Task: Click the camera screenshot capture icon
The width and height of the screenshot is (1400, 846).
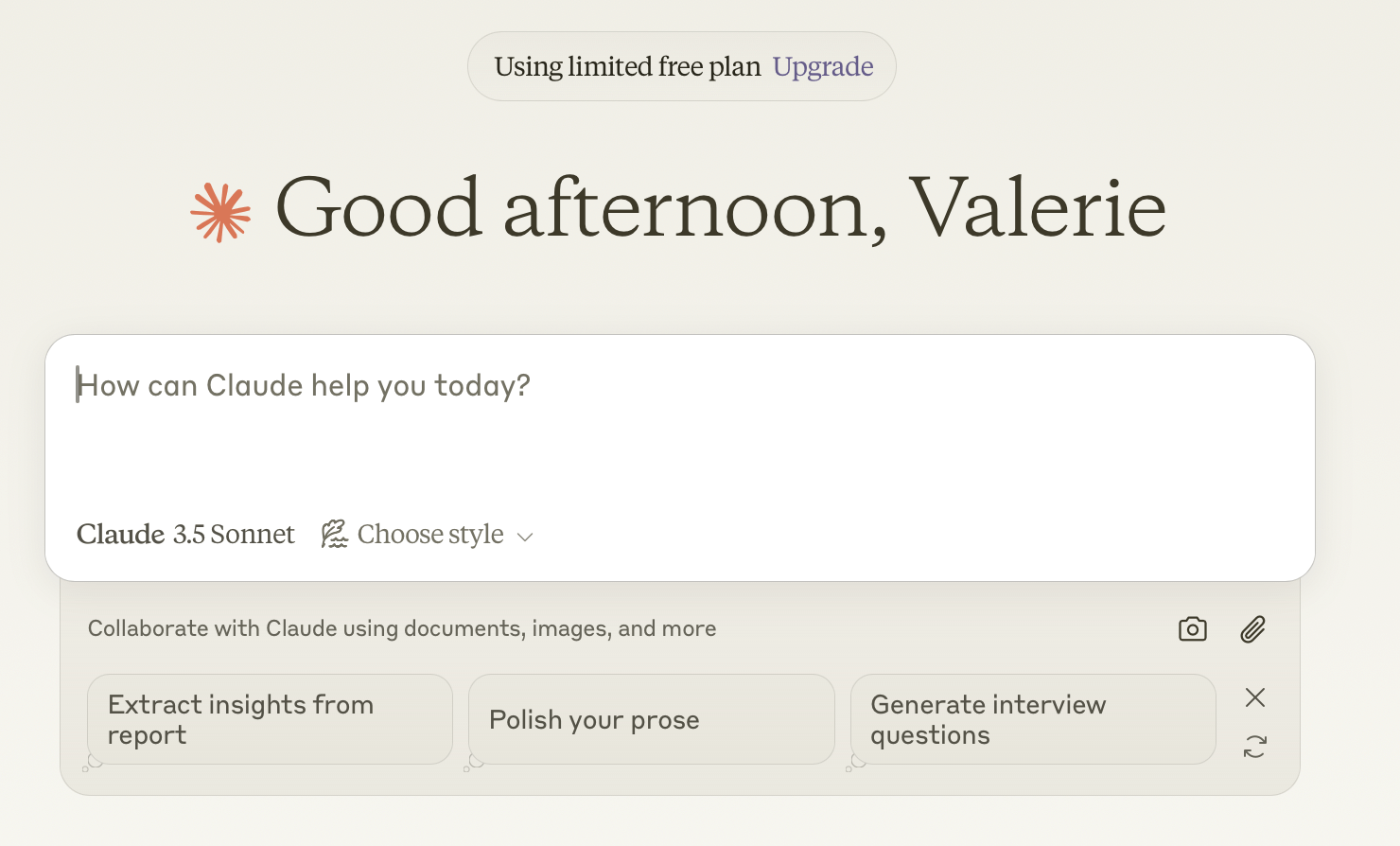Action: (x=1192, y=629)
